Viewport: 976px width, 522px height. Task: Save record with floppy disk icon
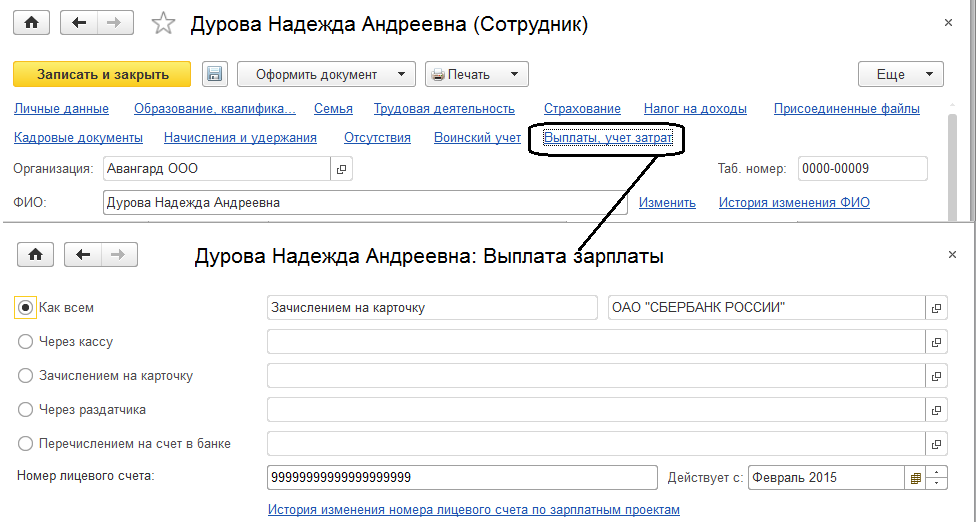[215, 74]
